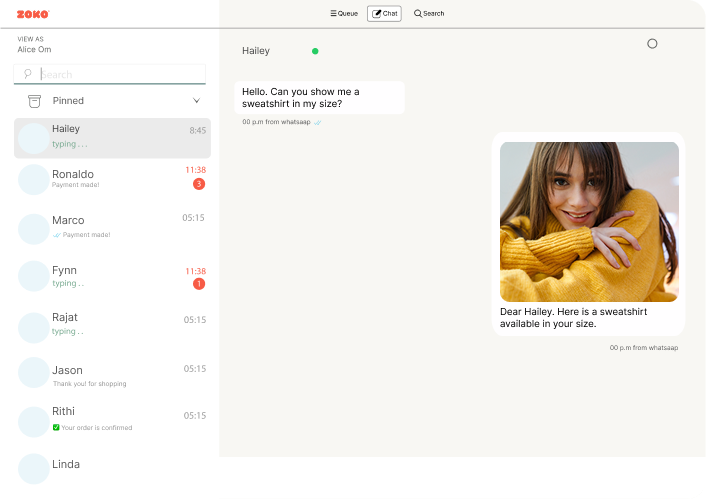The image size is (706, 499).
Task: Select the Chat tab
Action: click(384, 14)
